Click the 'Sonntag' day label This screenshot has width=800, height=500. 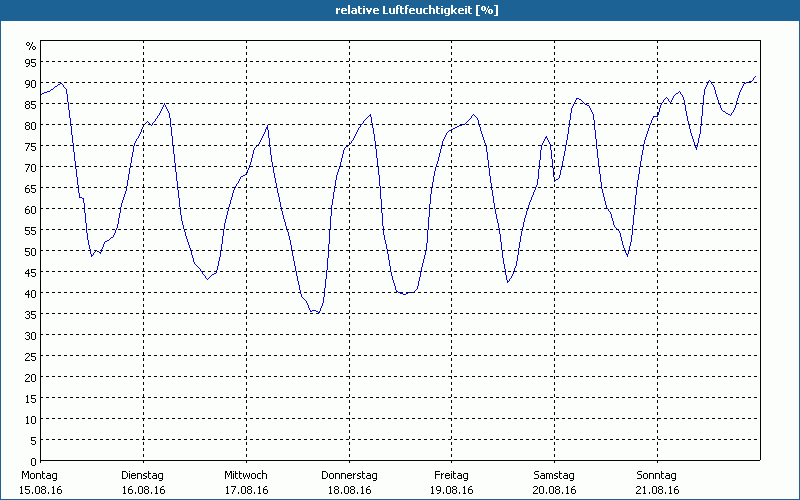(657, 475)
